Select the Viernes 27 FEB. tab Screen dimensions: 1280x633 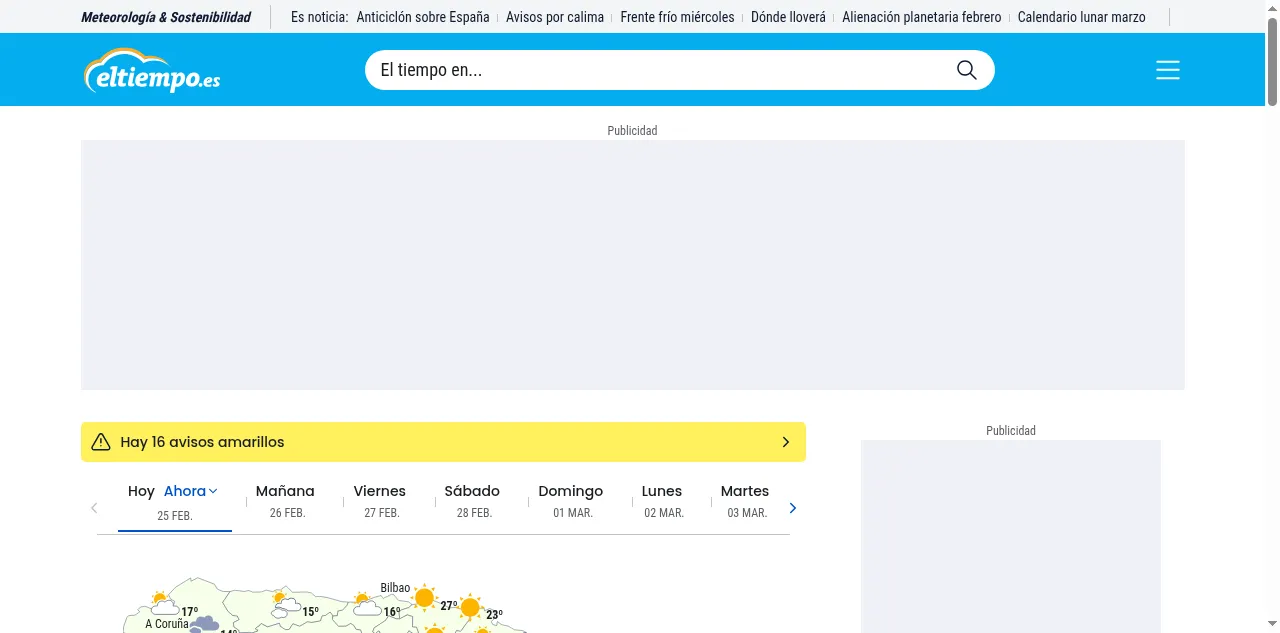pos(380,501)
